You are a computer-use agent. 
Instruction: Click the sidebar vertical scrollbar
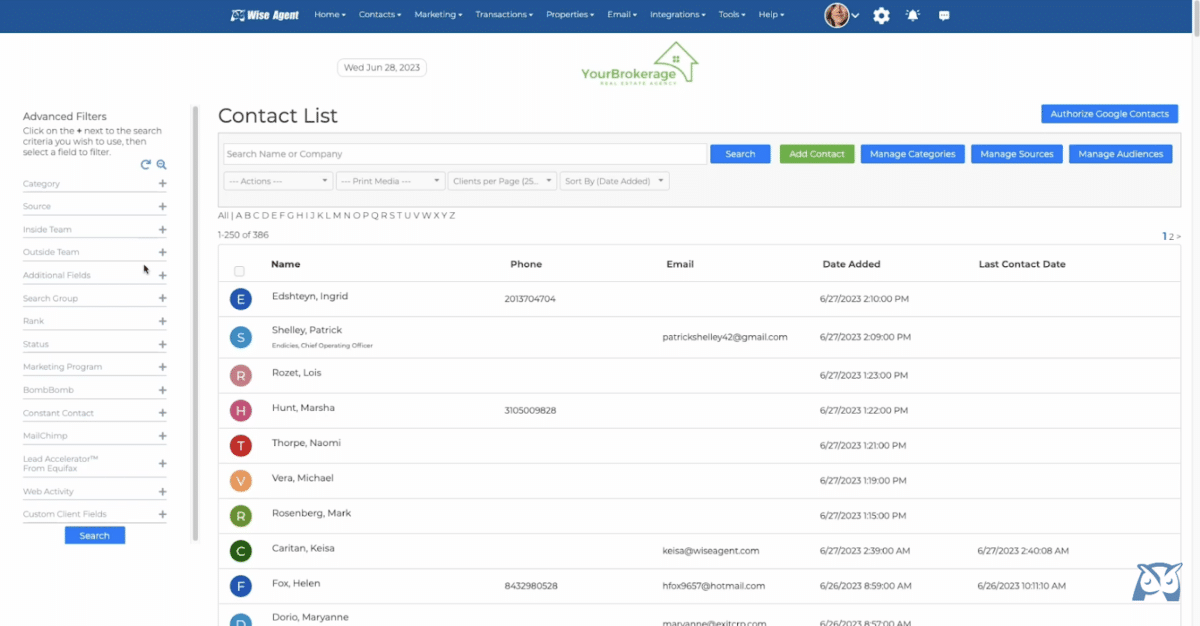(196, 324)
